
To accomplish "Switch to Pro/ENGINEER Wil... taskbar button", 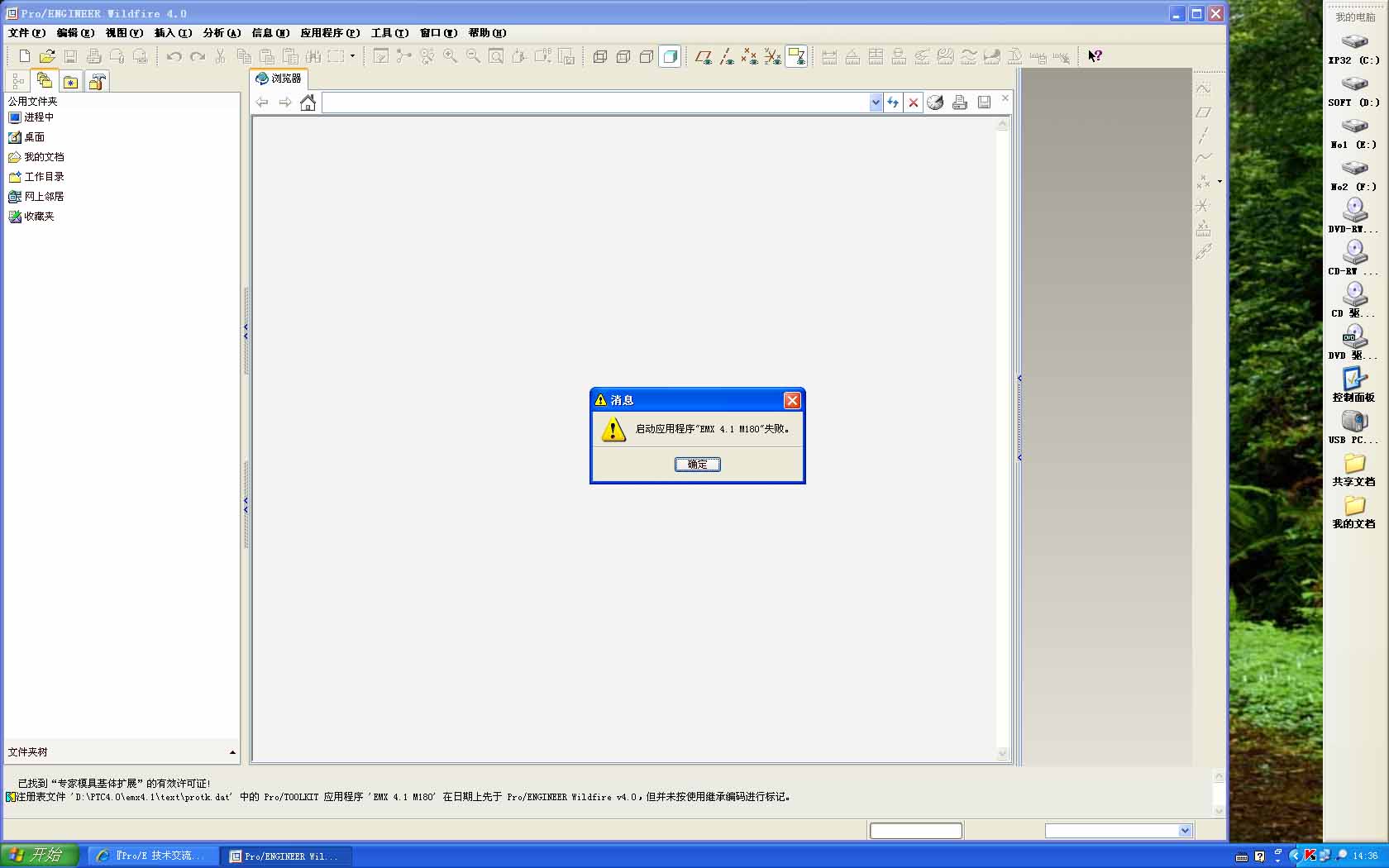I will (286, 856).
